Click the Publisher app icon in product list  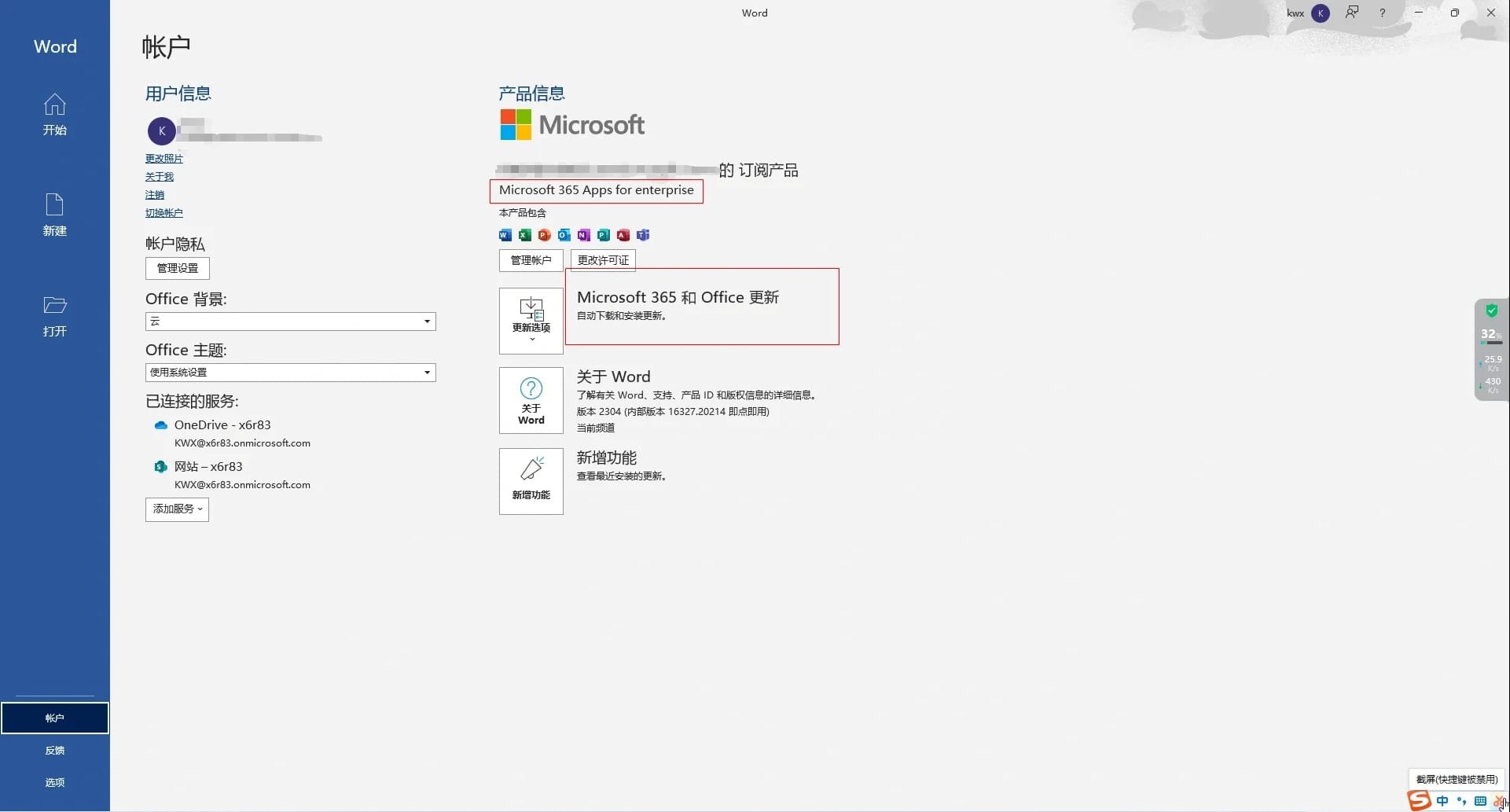[604, 235]
